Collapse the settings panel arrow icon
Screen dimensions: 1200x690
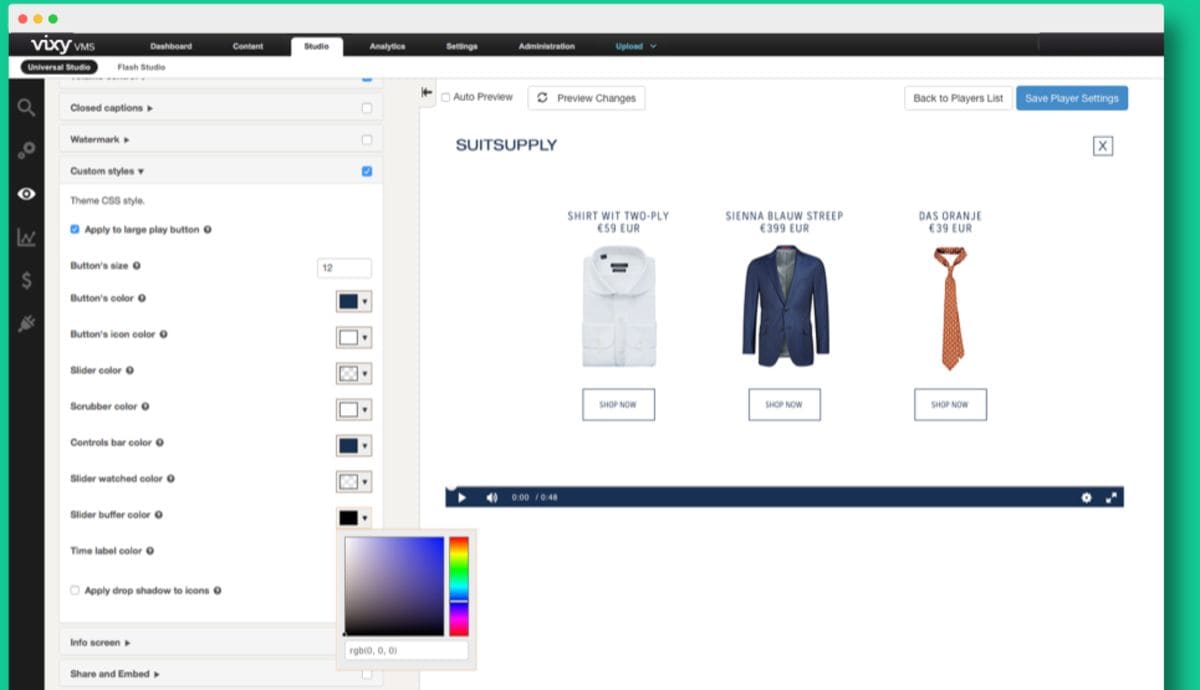click(427, 92)
